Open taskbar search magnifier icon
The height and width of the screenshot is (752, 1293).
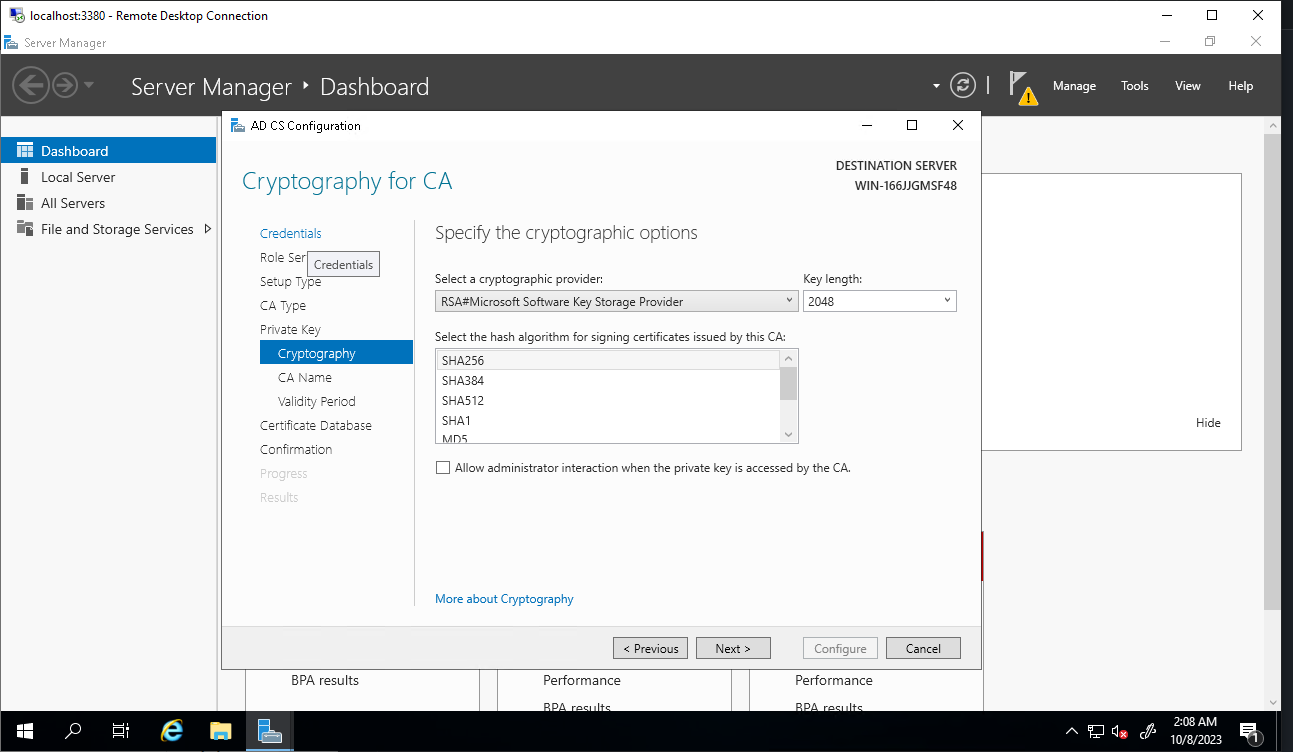73,731
